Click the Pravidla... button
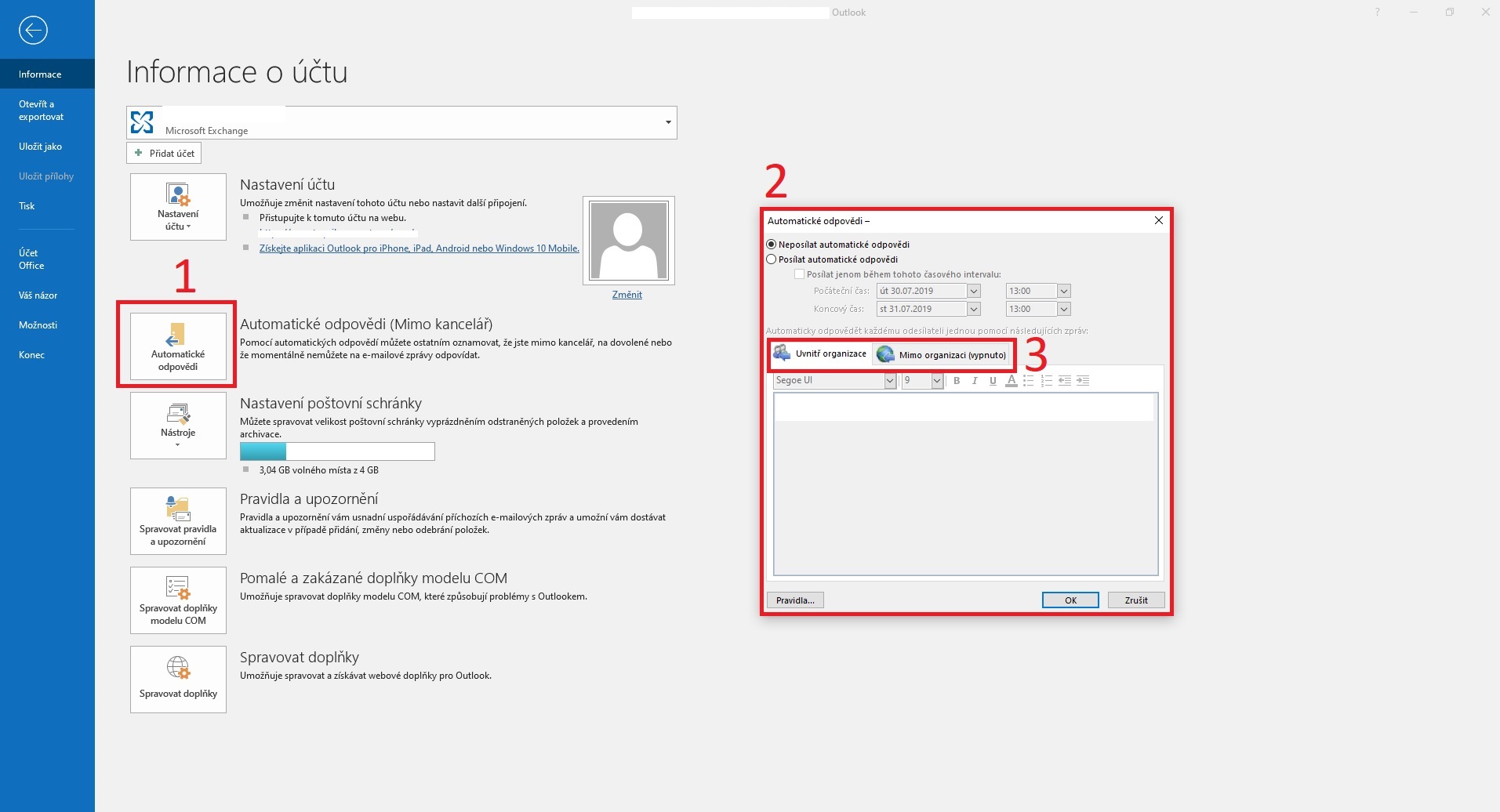1500x812 pixels. [795, 600]
